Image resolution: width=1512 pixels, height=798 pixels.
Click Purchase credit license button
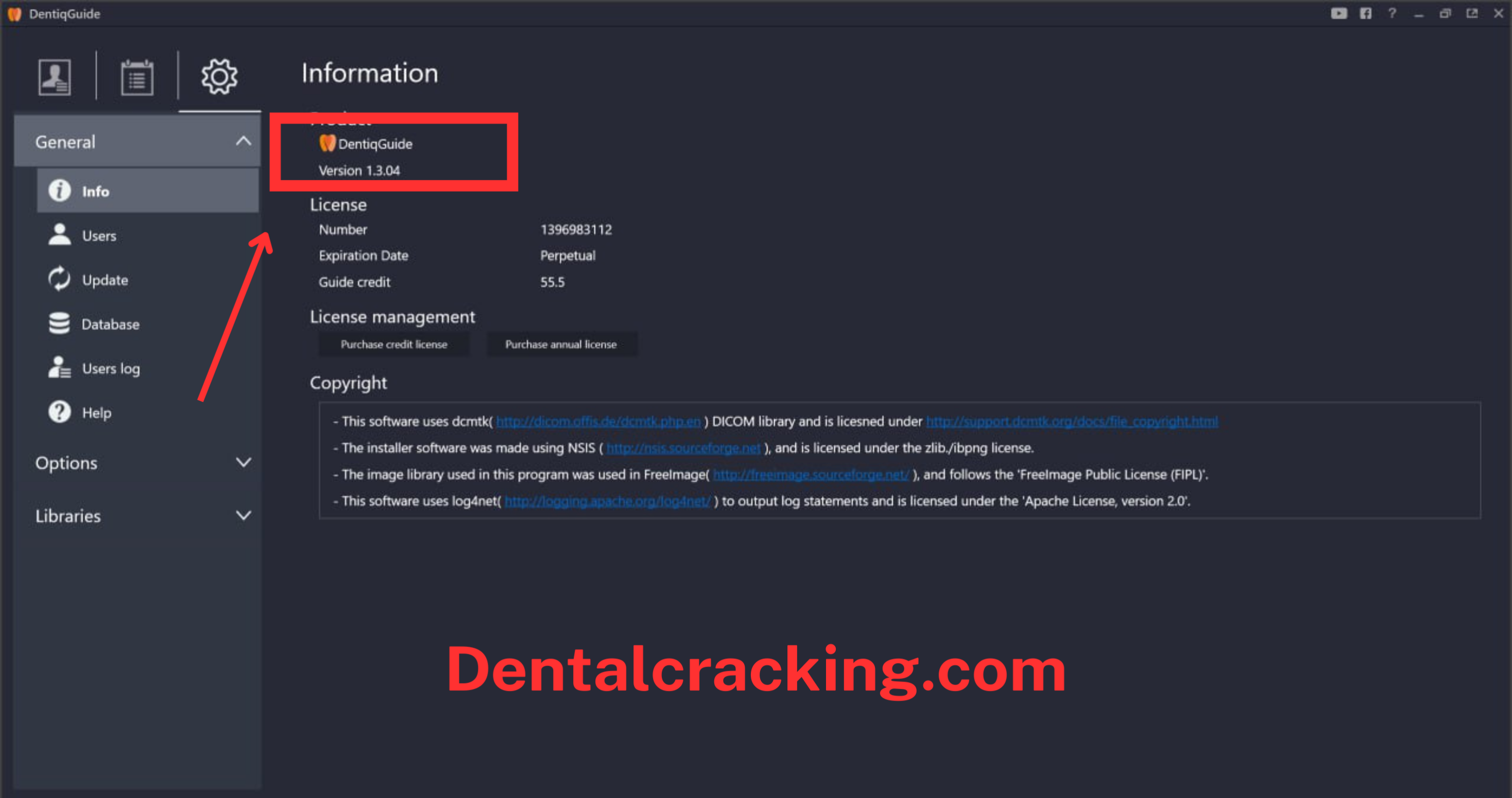point(394,344)
